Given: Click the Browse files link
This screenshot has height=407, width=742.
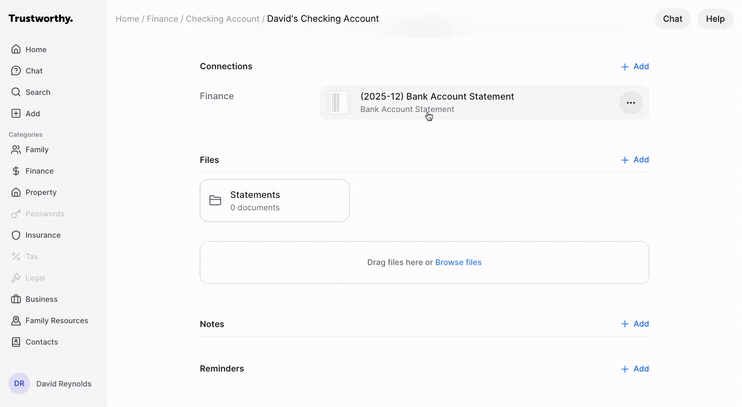Looking at the screenshot, I should coord(458,262).
